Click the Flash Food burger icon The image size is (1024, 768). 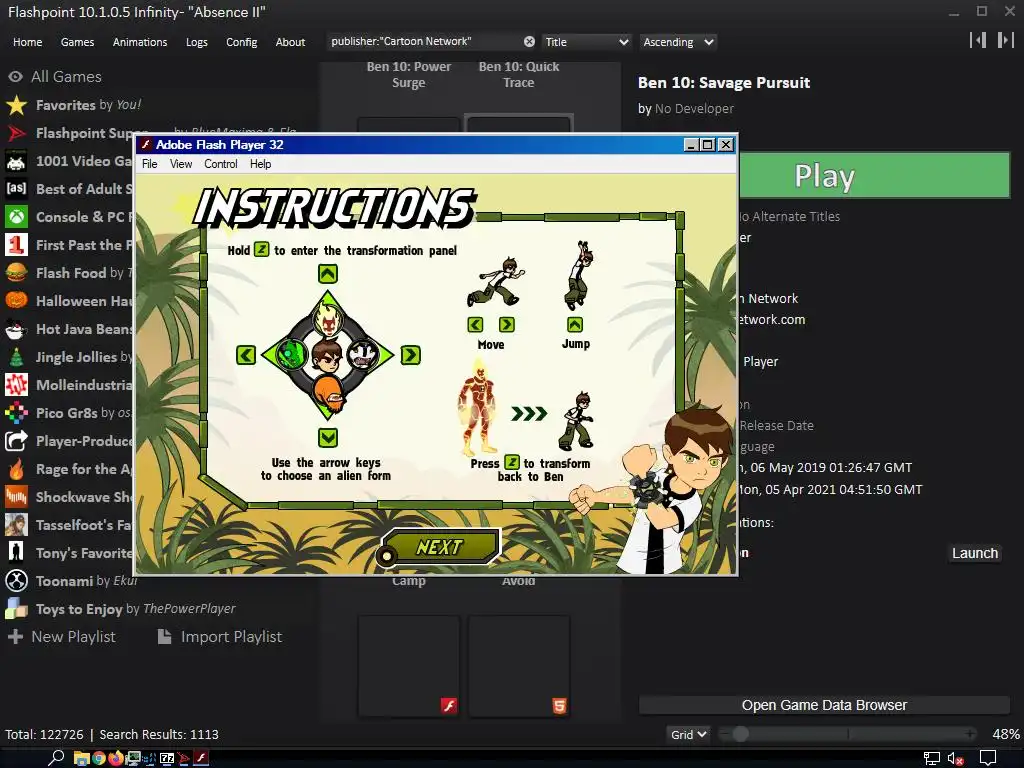click(16, 274)
